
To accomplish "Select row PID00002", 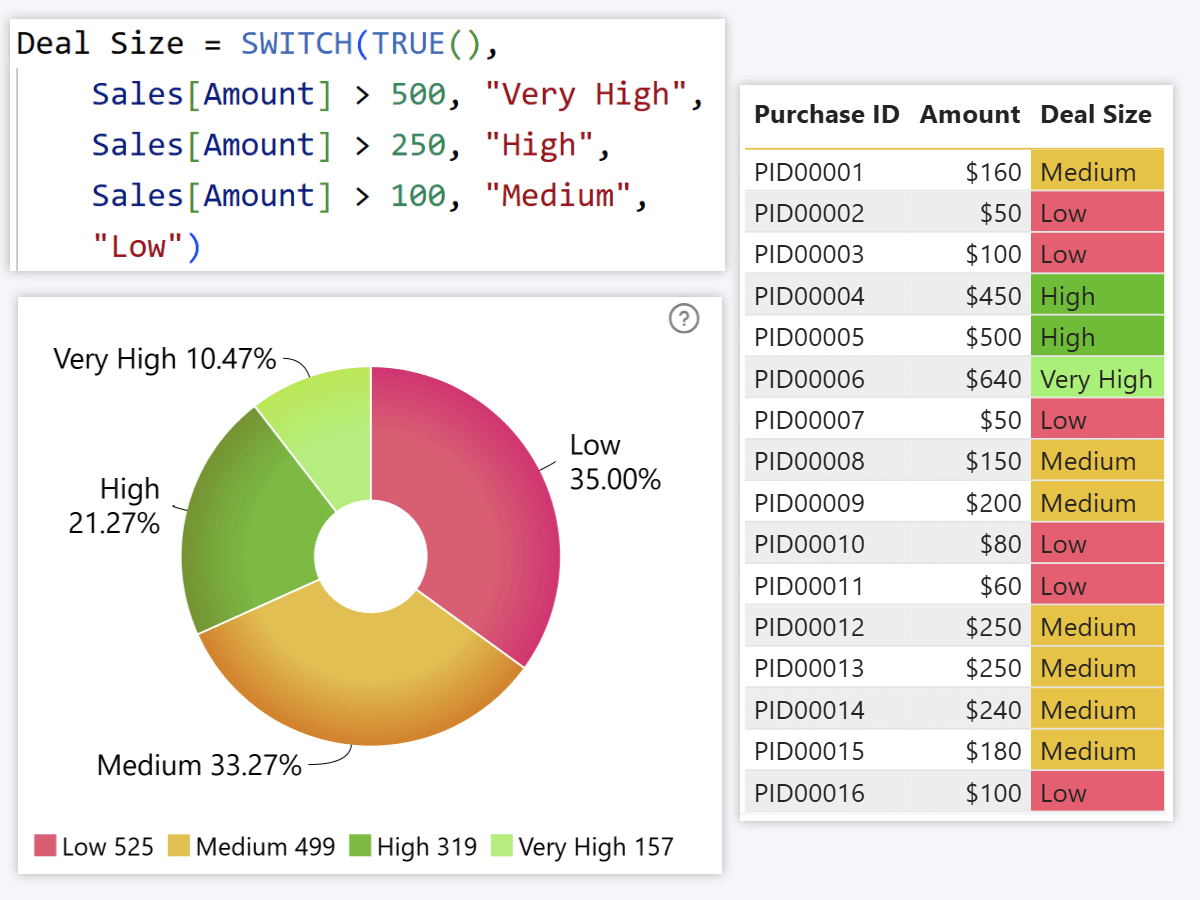I will pyautogui.click(x=955, y=213).
